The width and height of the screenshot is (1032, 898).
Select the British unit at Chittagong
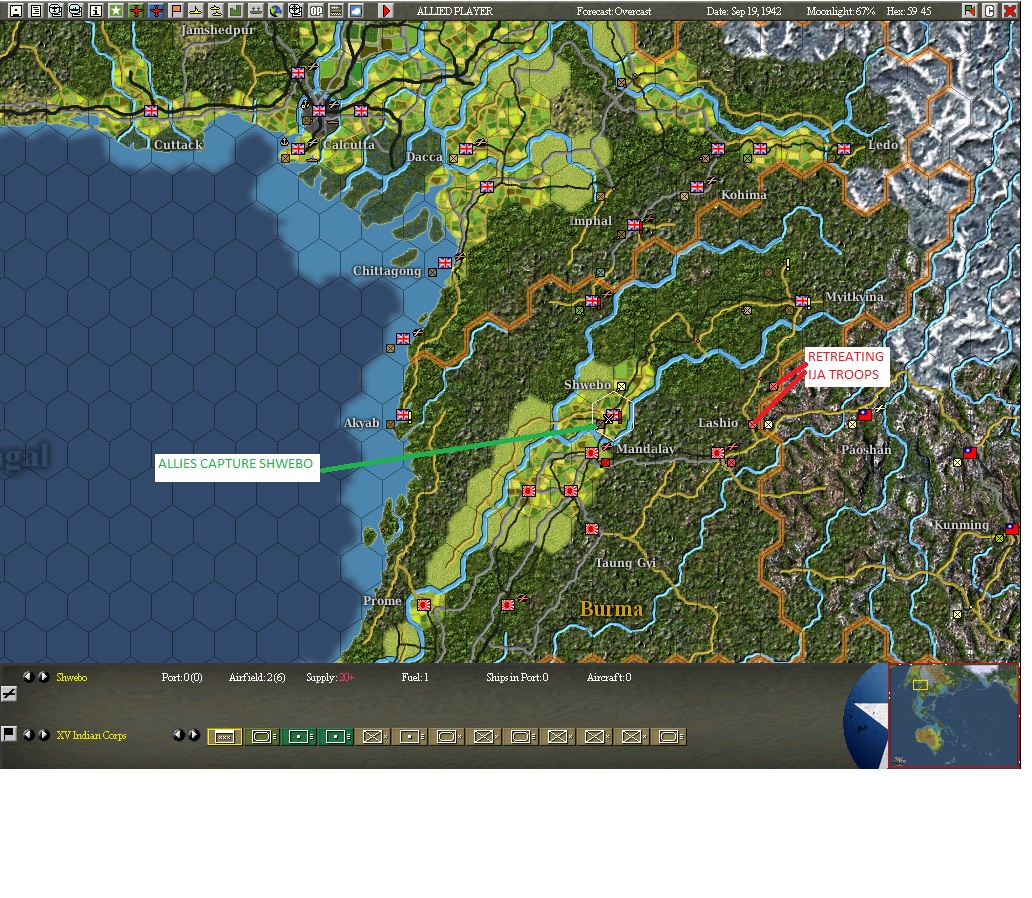(x=445, y=263)
